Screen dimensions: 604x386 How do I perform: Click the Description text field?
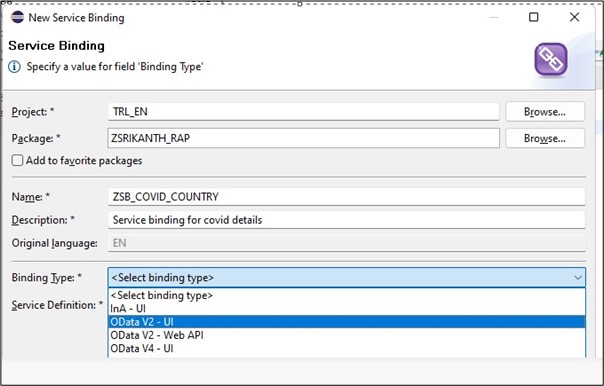(x=347, y=220)
